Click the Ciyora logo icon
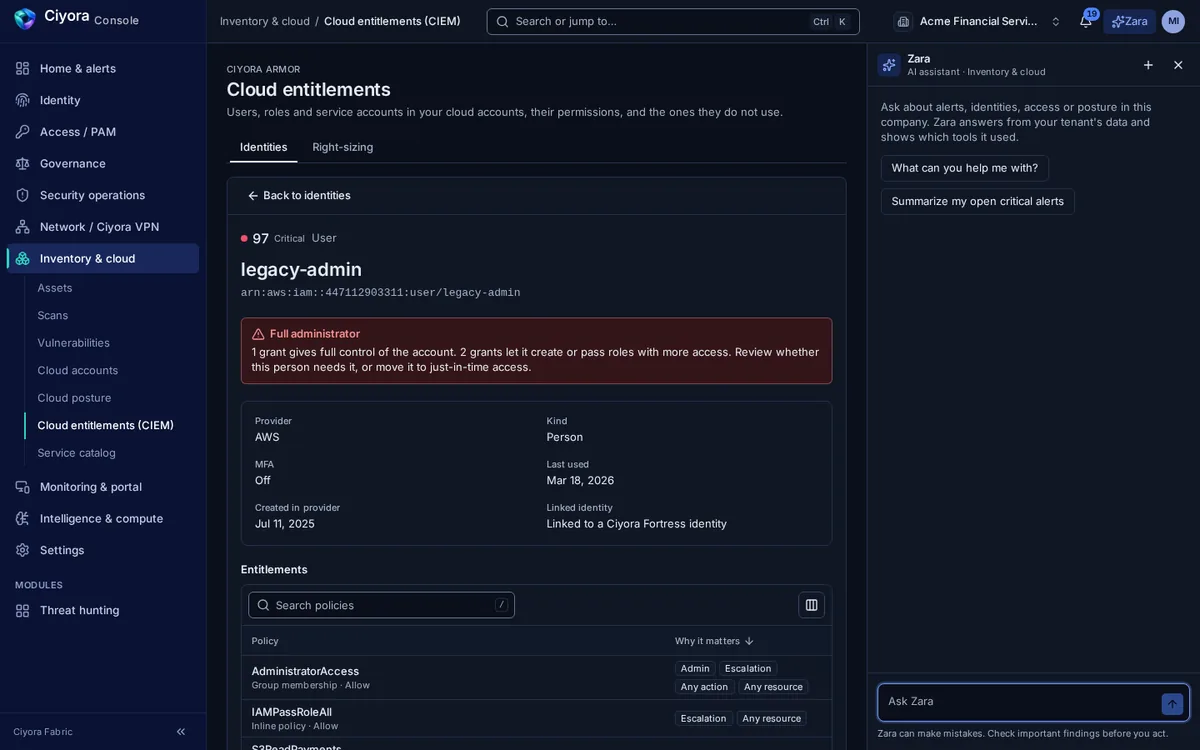Image resolution: width=1200 pixels, height=750 pixels. [x=24, y=18]
